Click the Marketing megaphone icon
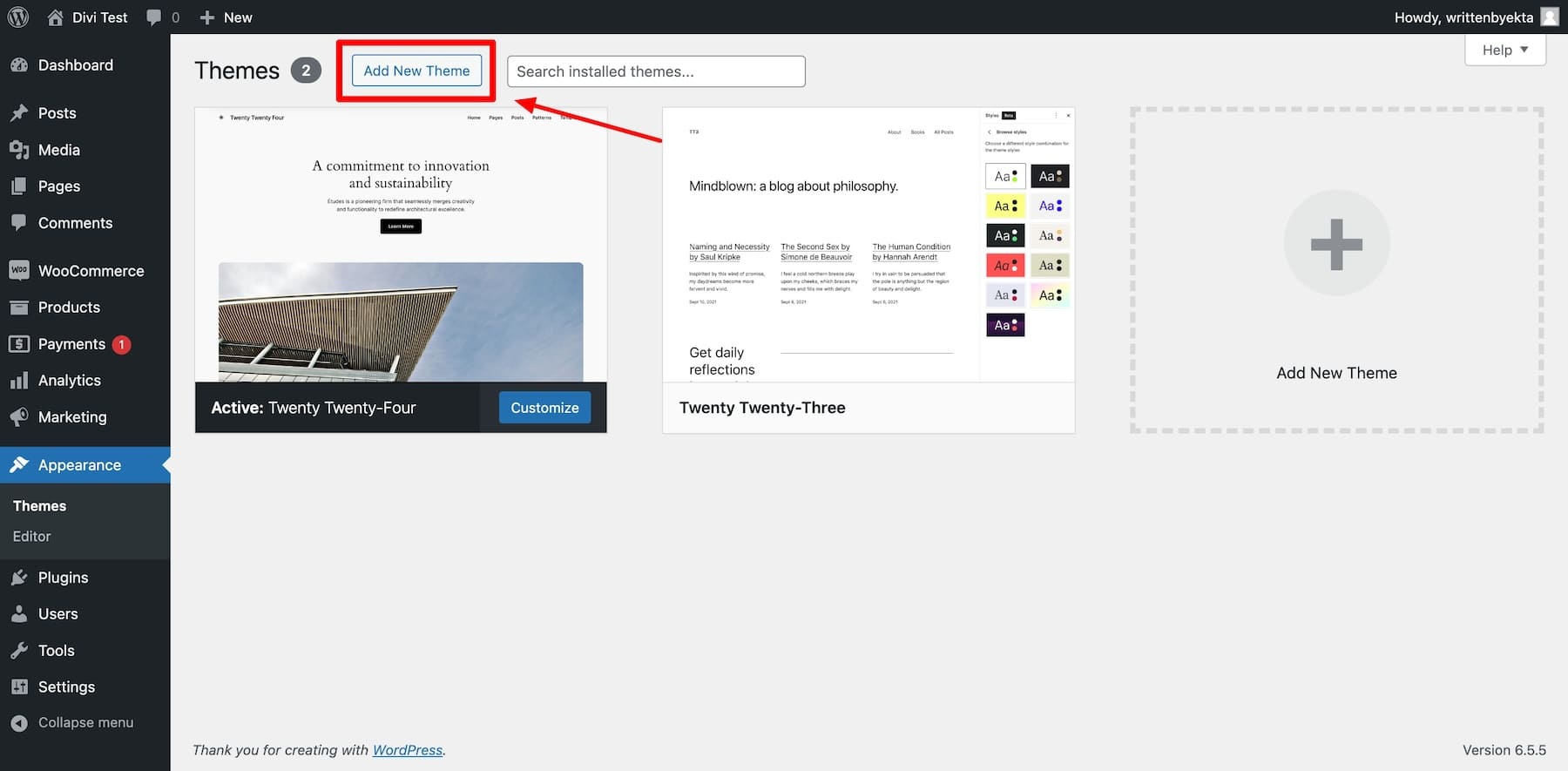Image resolution: width=1568 pixels, height=771 pixels. coord(19,417)
